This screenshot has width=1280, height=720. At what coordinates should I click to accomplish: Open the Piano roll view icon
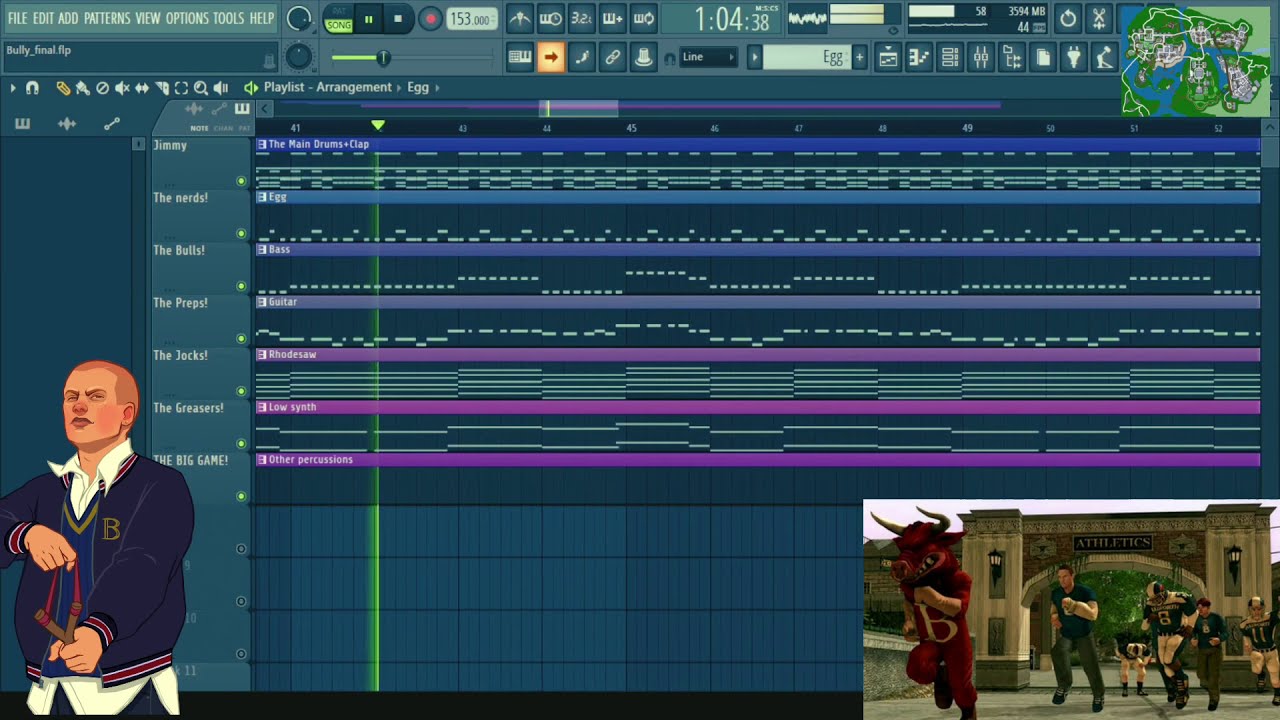(919, 57)
